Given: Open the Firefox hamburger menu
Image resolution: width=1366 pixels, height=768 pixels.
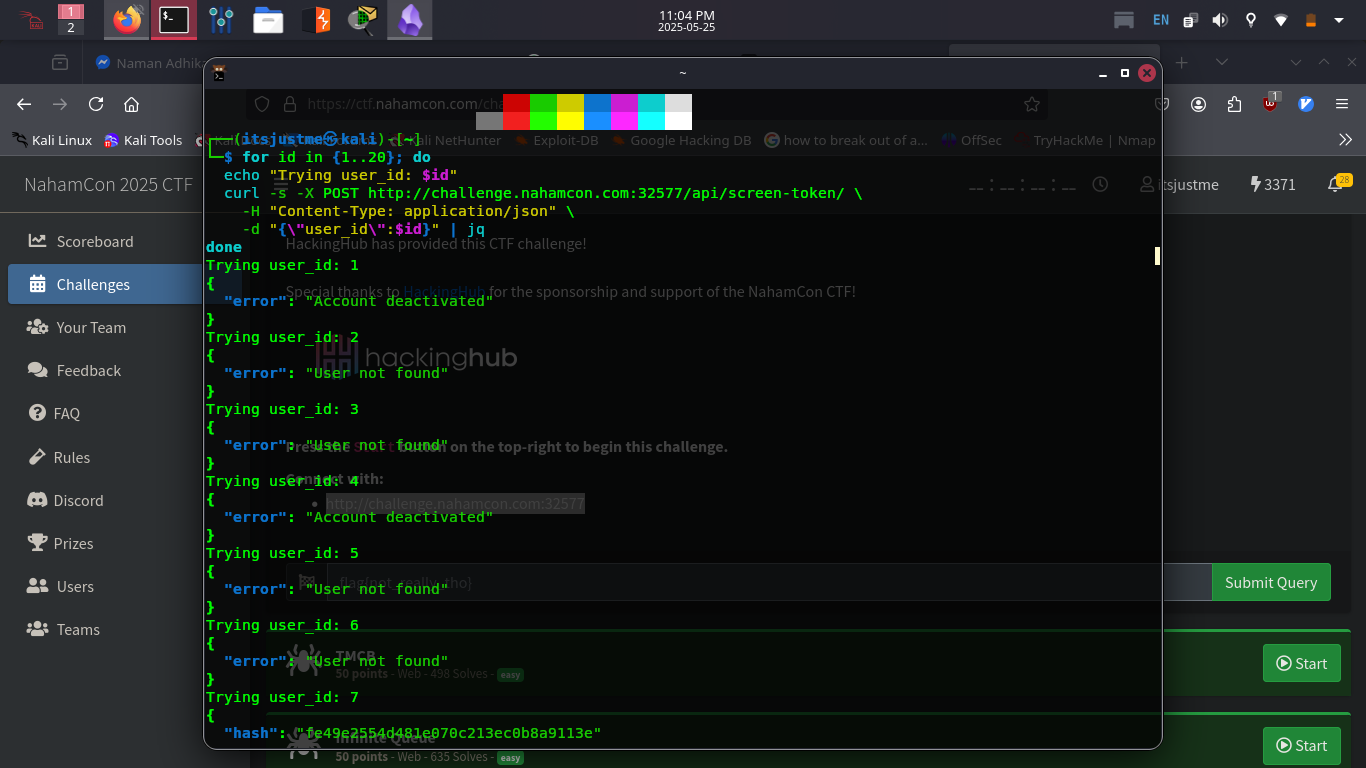Looking at the screenshot, I should (1340, 104).
